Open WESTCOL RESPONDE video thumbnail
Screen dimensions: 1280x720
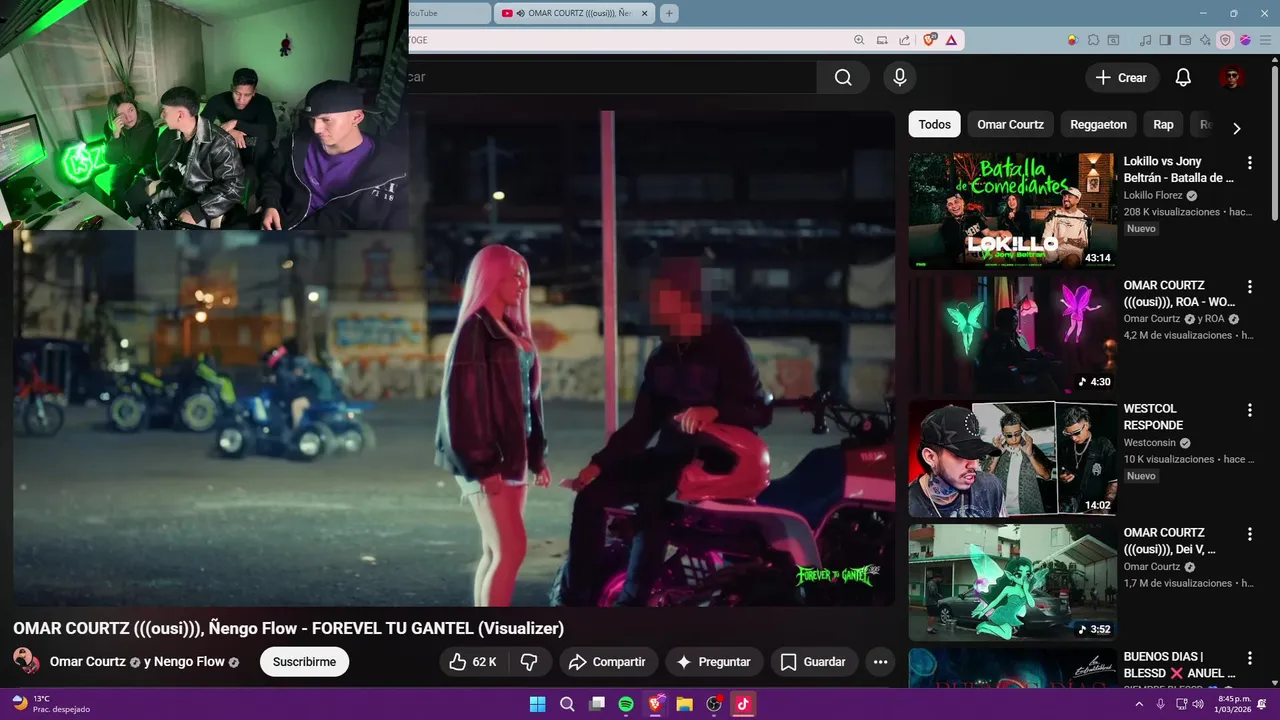tap(1012, 458)
